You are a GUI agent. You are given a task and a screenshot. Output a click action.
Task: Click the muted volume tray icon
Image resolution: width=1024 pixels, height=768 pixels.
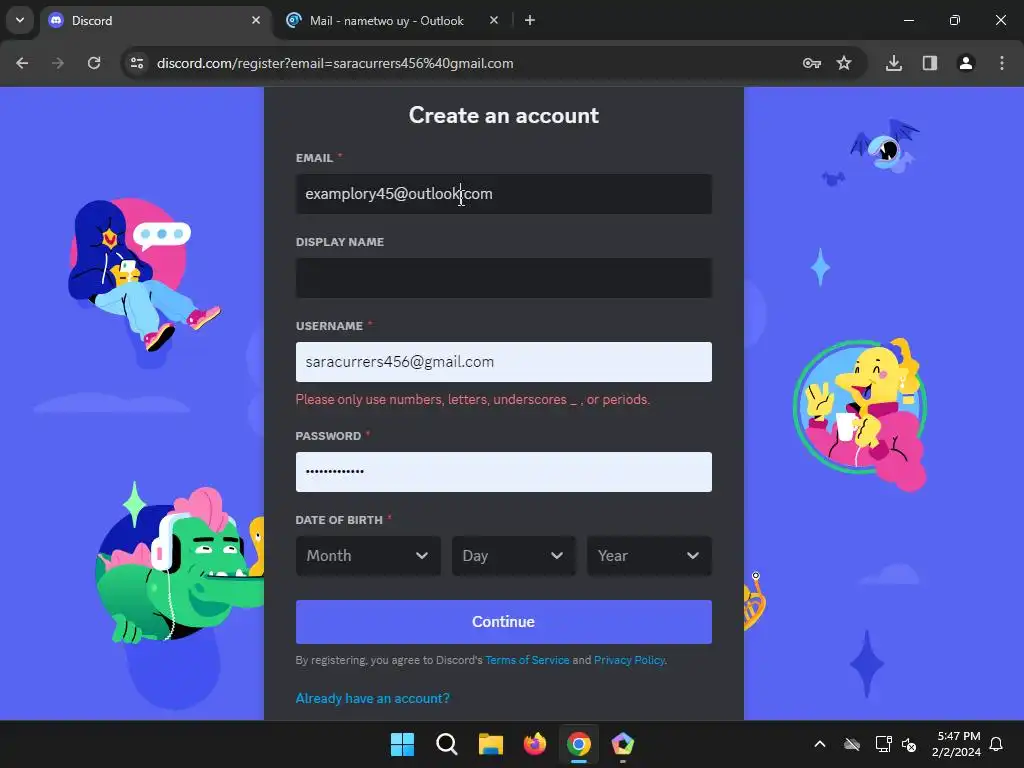[909, 744]
